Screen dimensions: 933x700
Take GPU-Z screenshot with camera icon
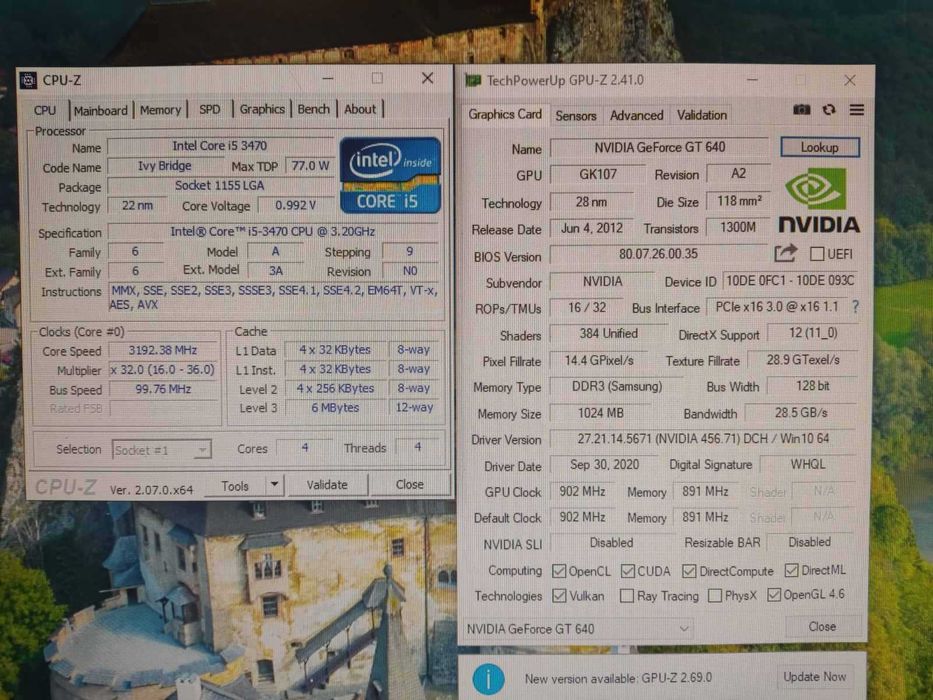pos(801,110)
